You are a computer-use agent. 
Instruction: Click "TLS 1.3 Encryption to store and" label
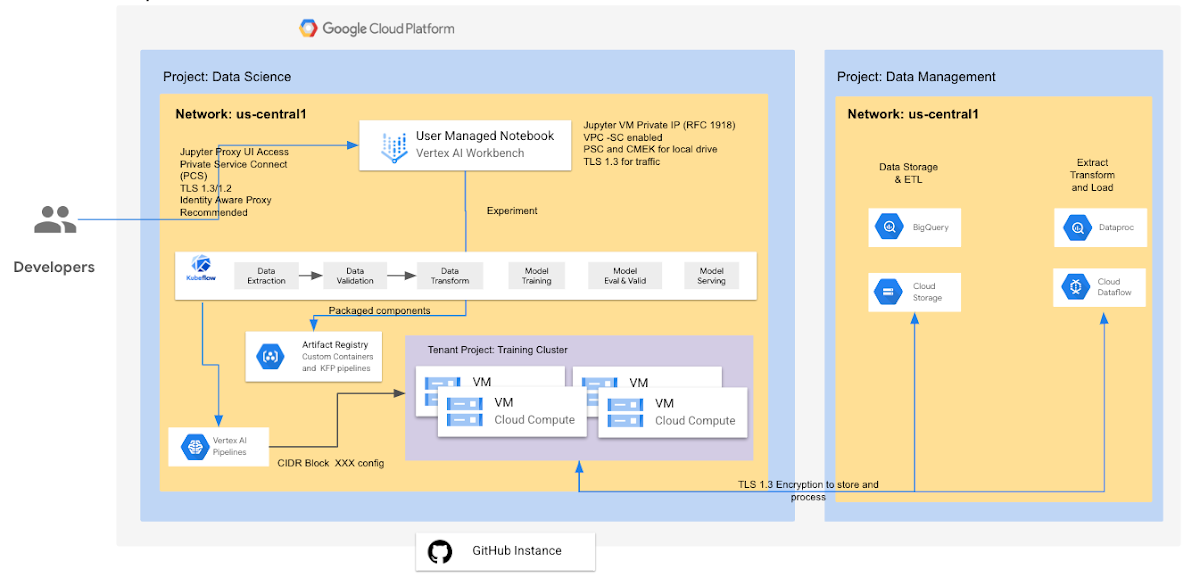pyautogui.click(x=809, y=485)
